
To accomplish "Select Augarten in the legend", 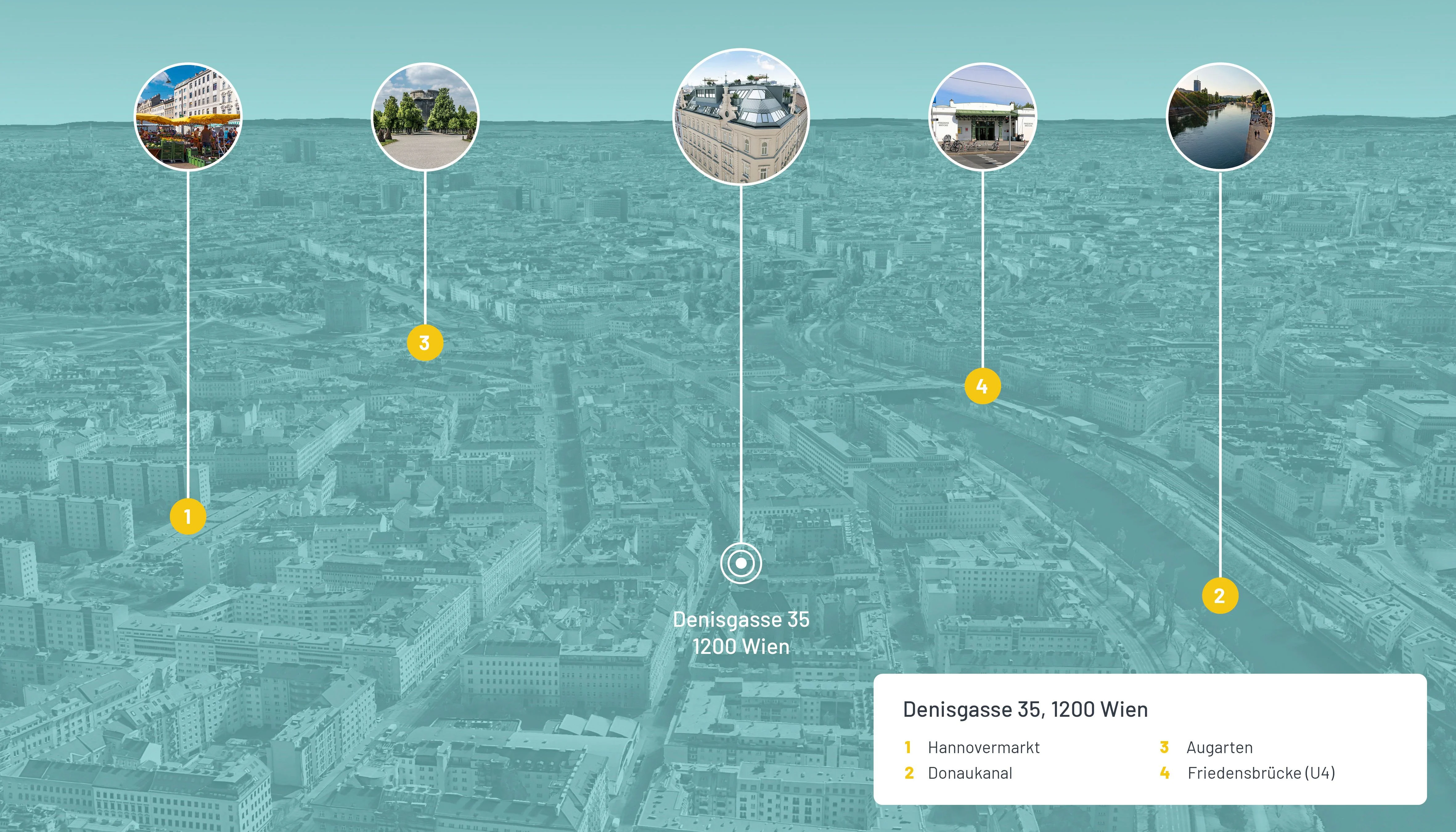I will pyautogui.click(x=1219, y=748).
